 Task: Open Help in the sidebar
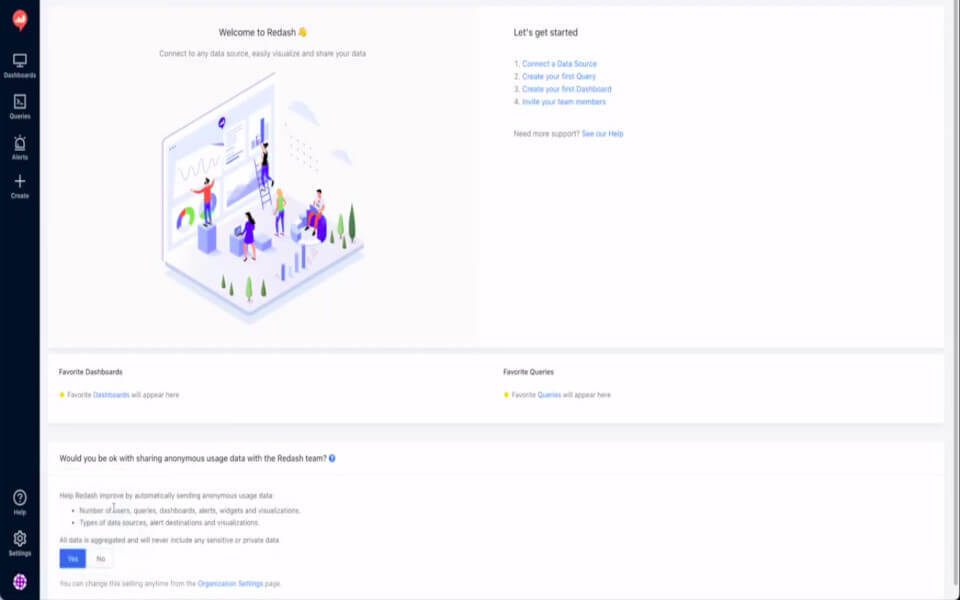click(x=20, y=503)
